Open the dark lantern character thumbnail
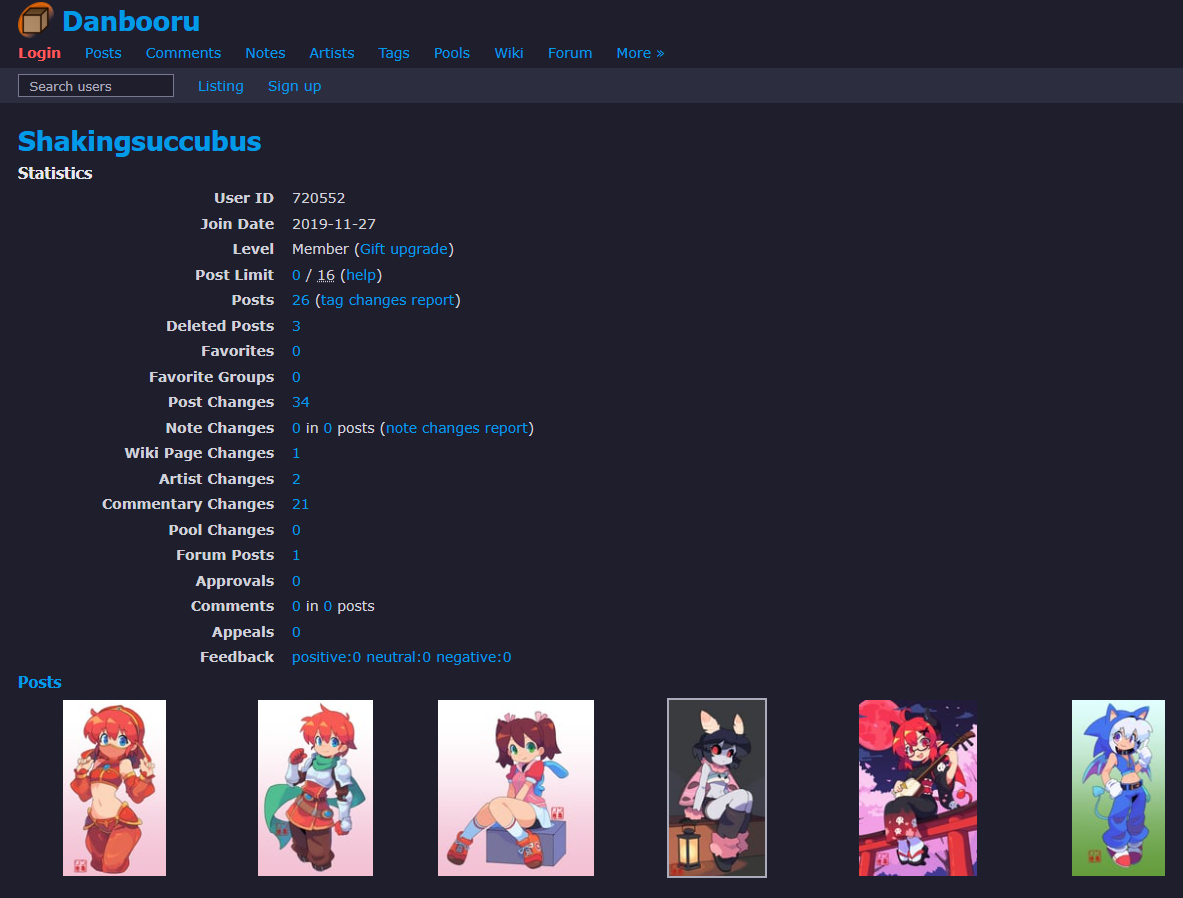The width and height of the screenshot is (1183, 898). coord(717,788)
